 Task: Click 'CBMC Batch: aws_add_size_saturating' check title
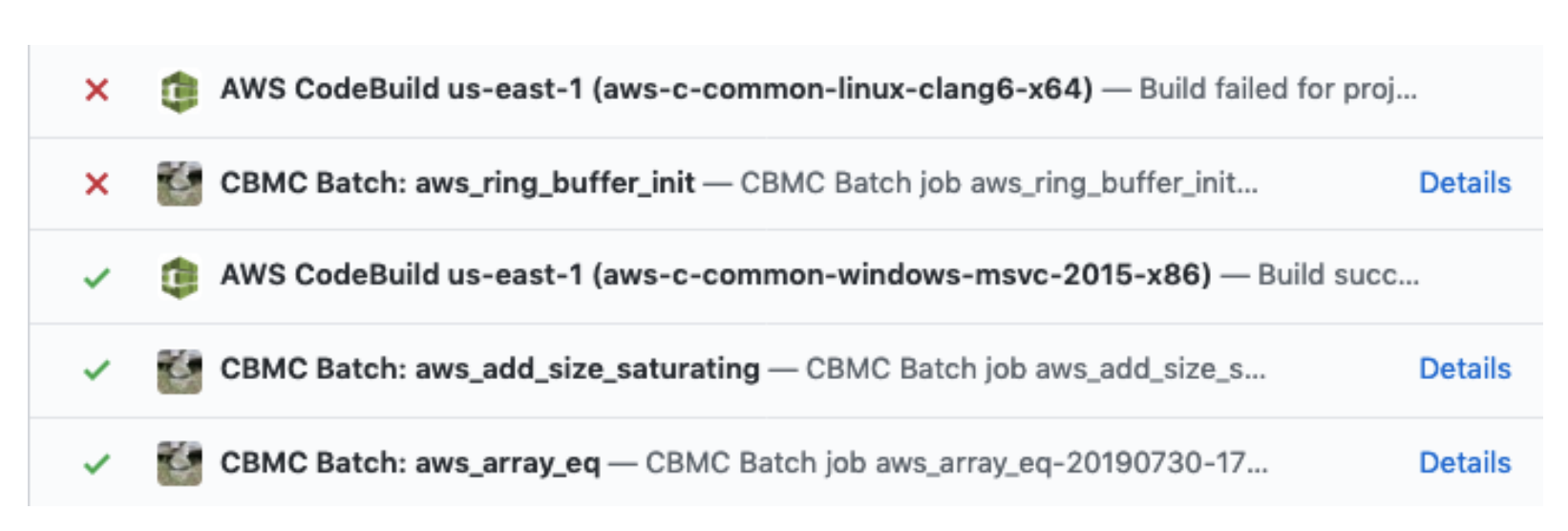pos(490,369)
